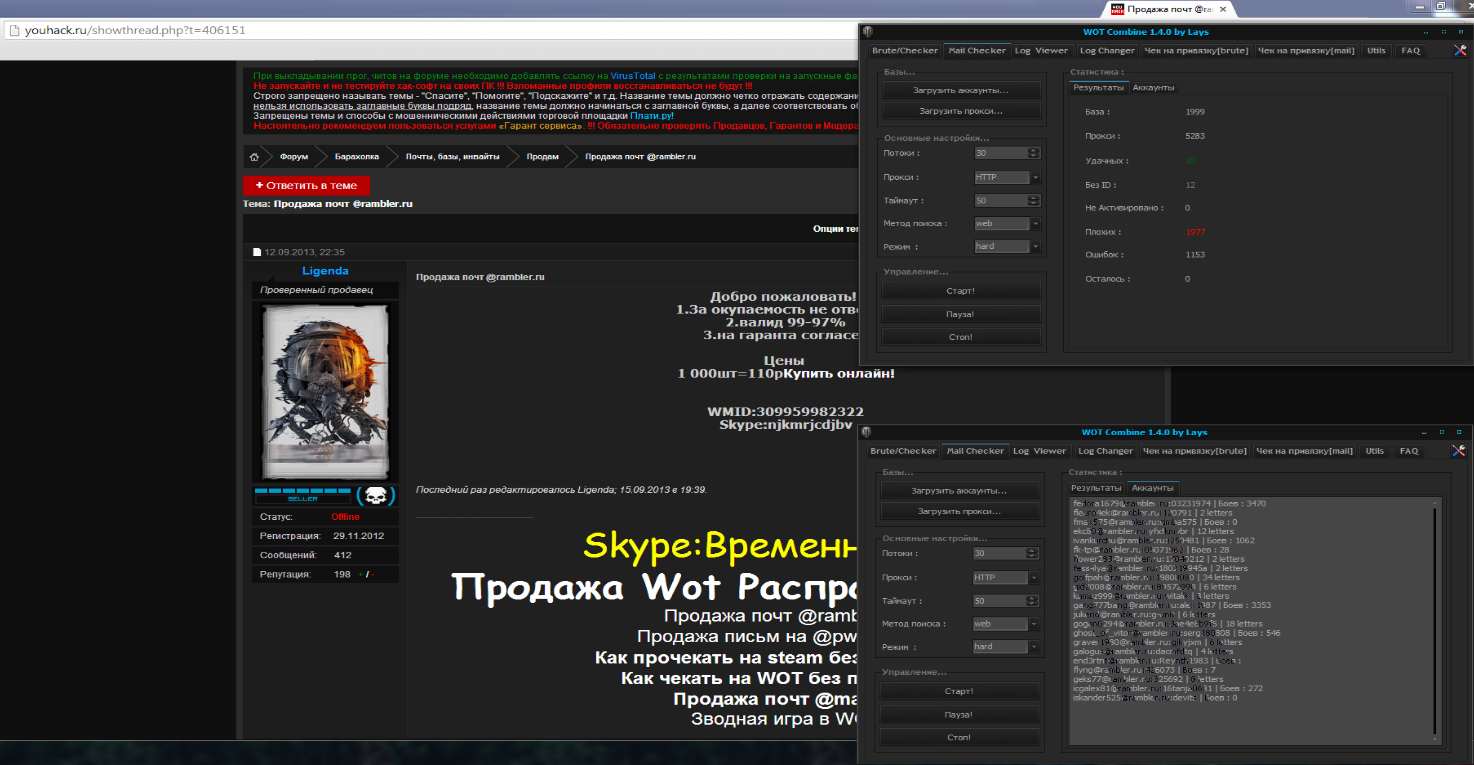Image resolution: width=1474 pixels, height=765 pixels.
Task: Click the browser address bar with youhack.ru URL
Action: (430, 30)
